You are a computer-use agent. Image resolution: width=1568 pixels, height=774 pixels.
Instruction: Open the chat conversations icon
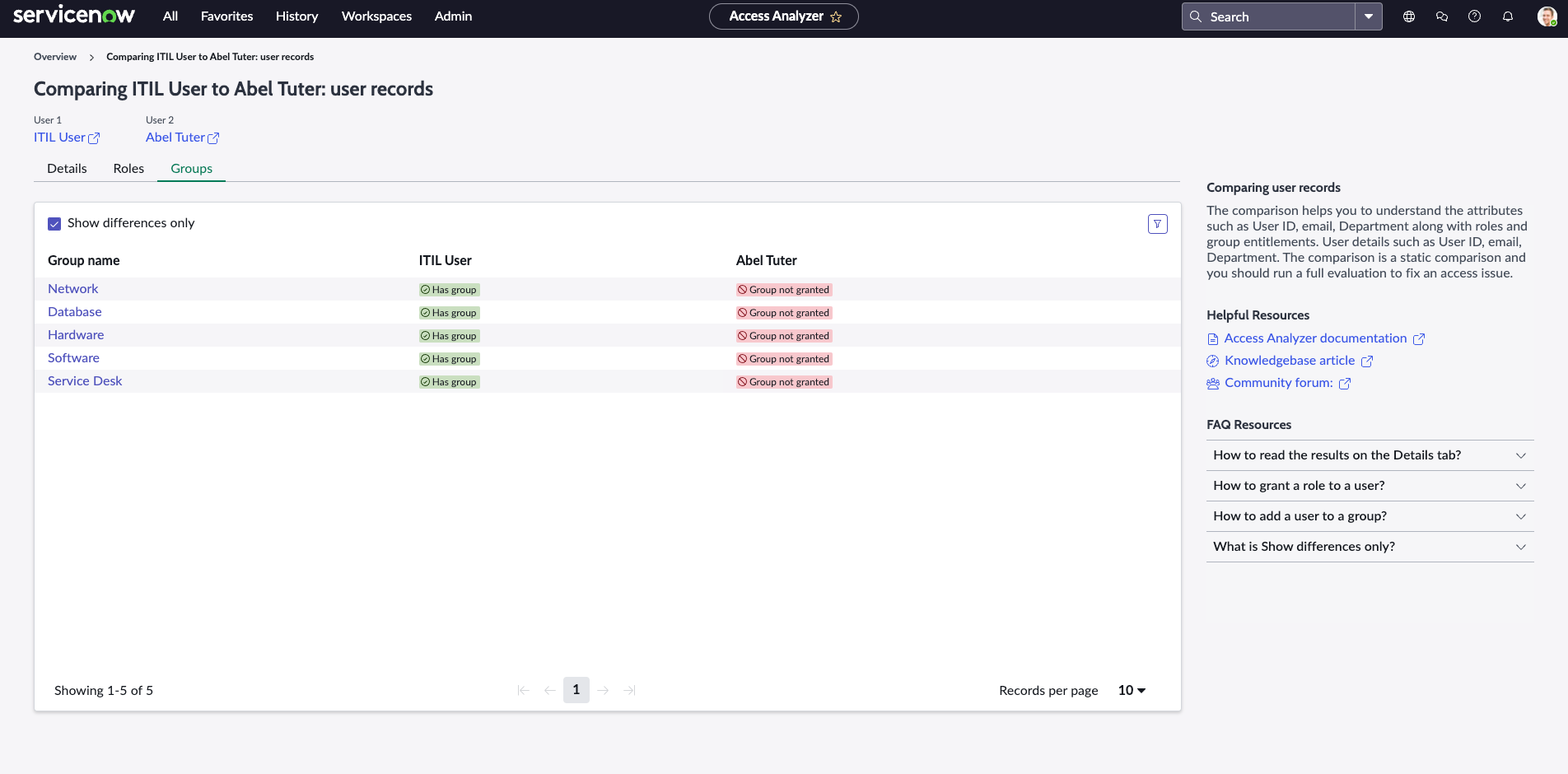click(1442, 16)
